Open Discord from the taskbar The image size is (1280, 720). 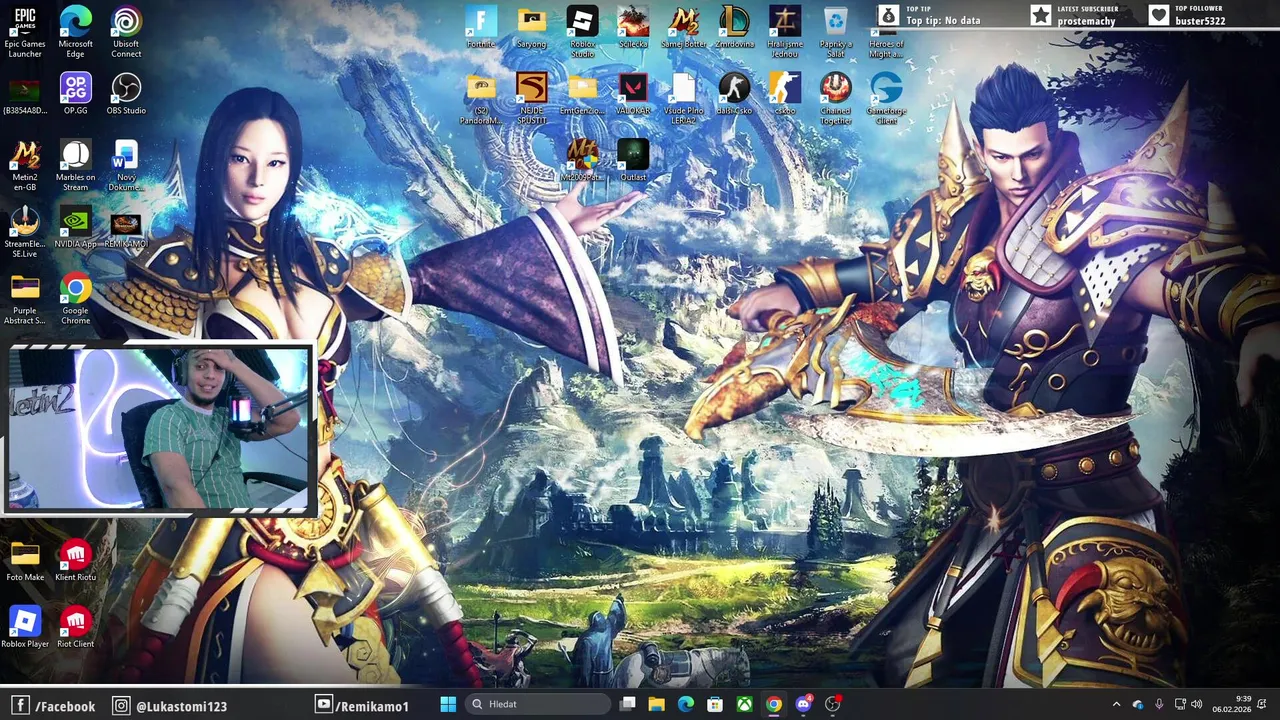pyautogui.click(x=803, y=704)
